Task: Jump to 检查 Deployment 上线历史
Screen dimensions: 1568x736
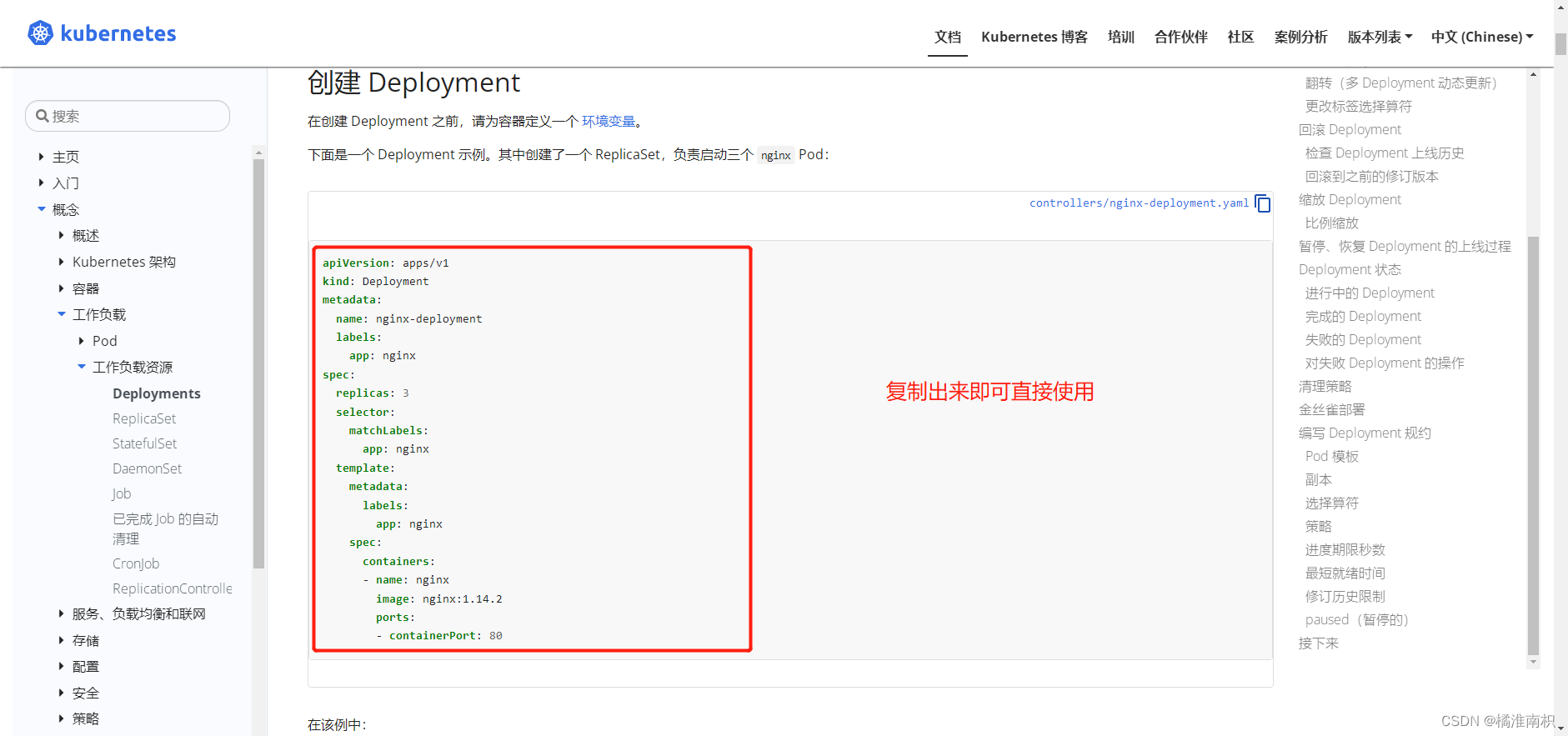Action: click(x=1385, y=153)
